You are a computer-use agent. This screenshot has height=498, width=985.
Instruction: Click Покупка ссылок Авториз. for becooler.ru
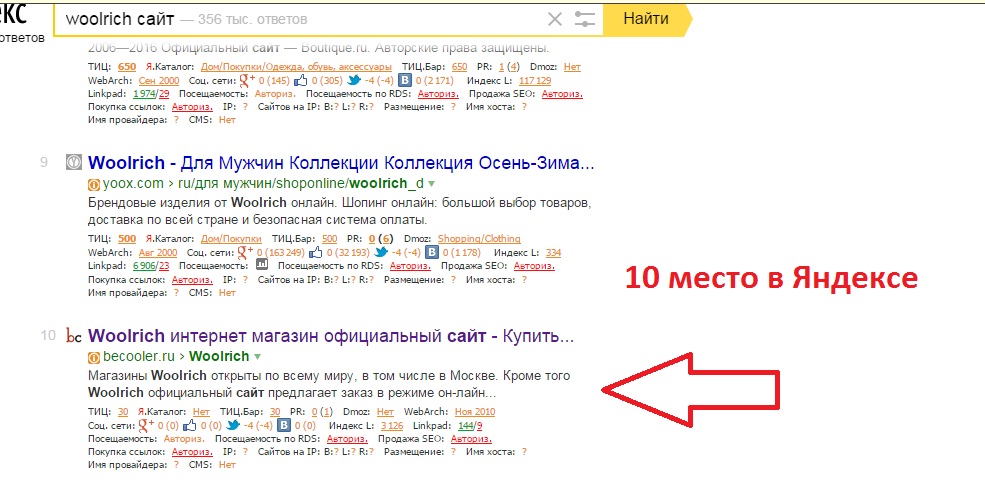(x=192, y=452)
